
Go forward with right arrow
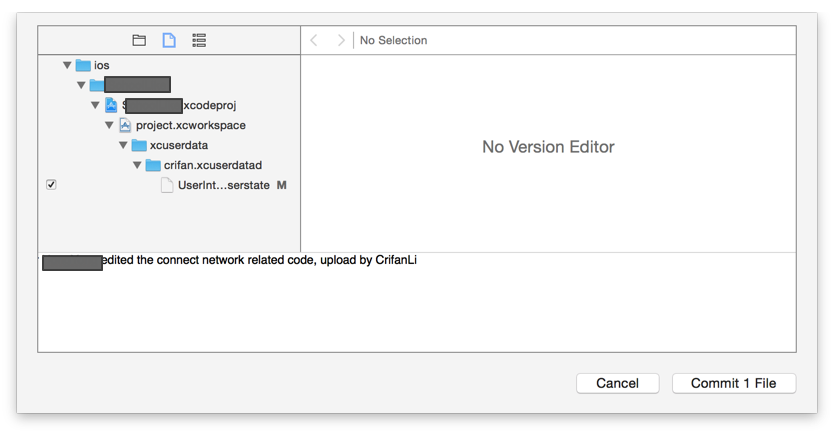[341, 40]
